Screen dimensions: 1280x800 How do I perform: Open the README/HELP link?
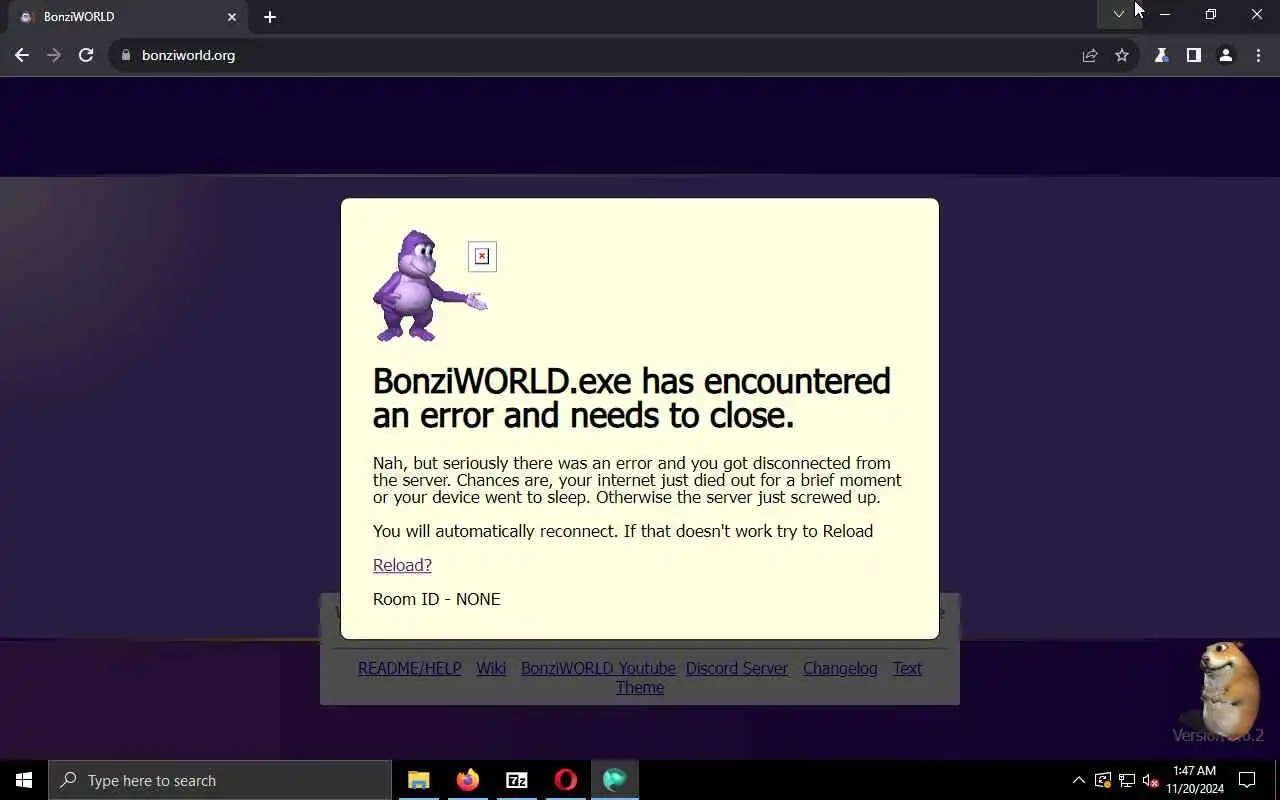tap(410, 668)
